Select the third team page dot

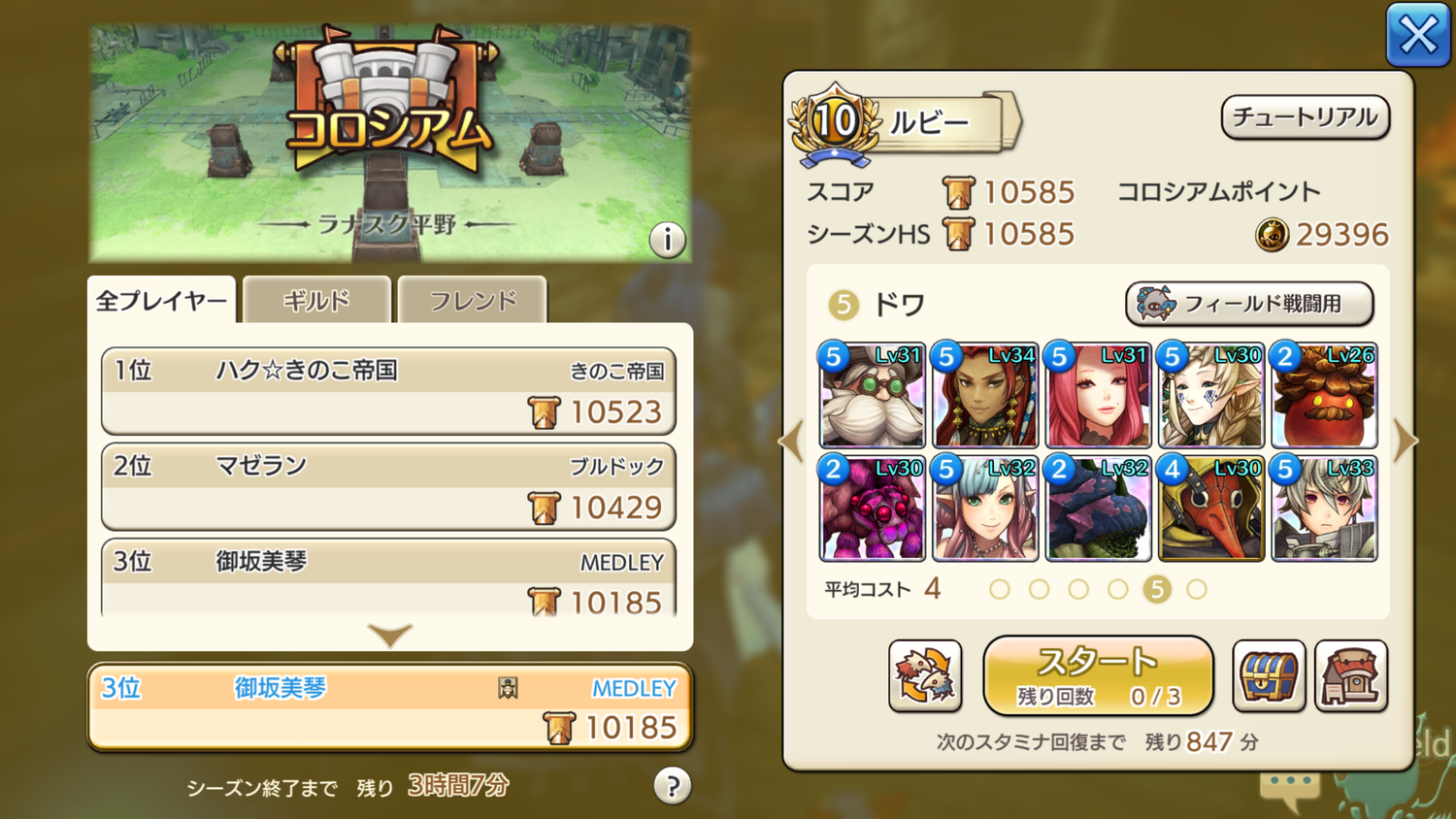pyautogui.click(x=1078, y=589)
